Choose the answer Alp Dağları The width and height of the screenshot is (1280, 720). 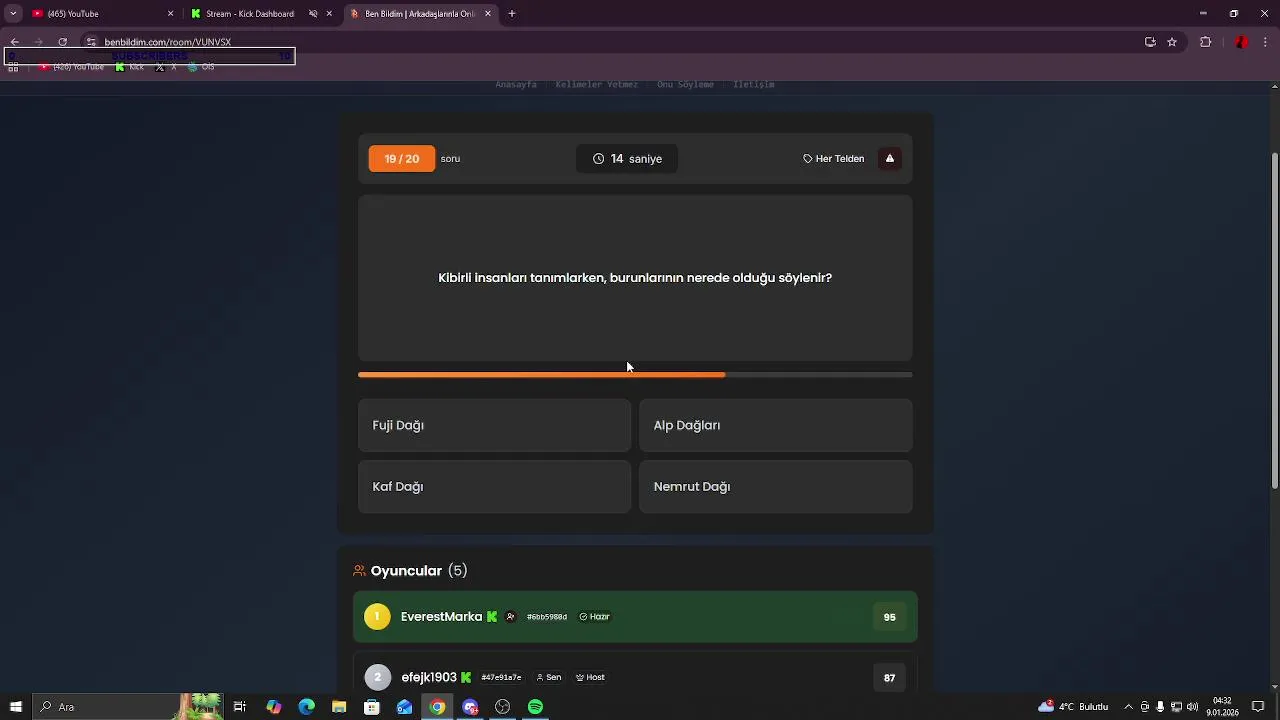coord(775,425)
